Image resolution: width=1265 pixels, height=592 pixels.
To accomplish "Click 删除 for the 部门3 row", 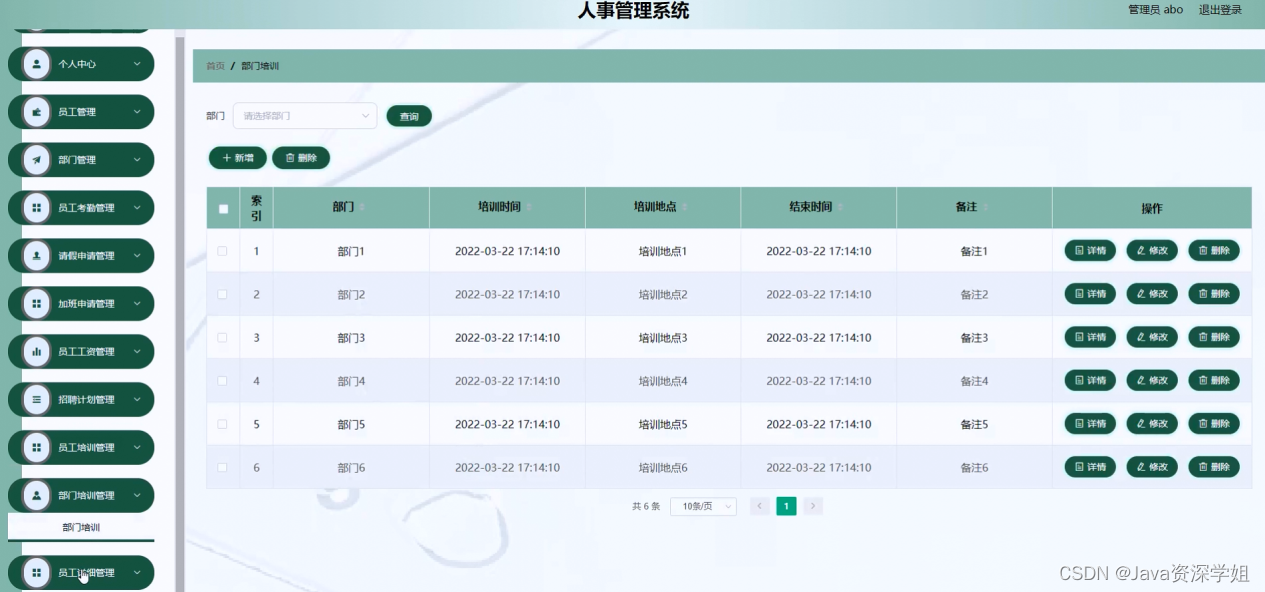I will coord(1214,337).
